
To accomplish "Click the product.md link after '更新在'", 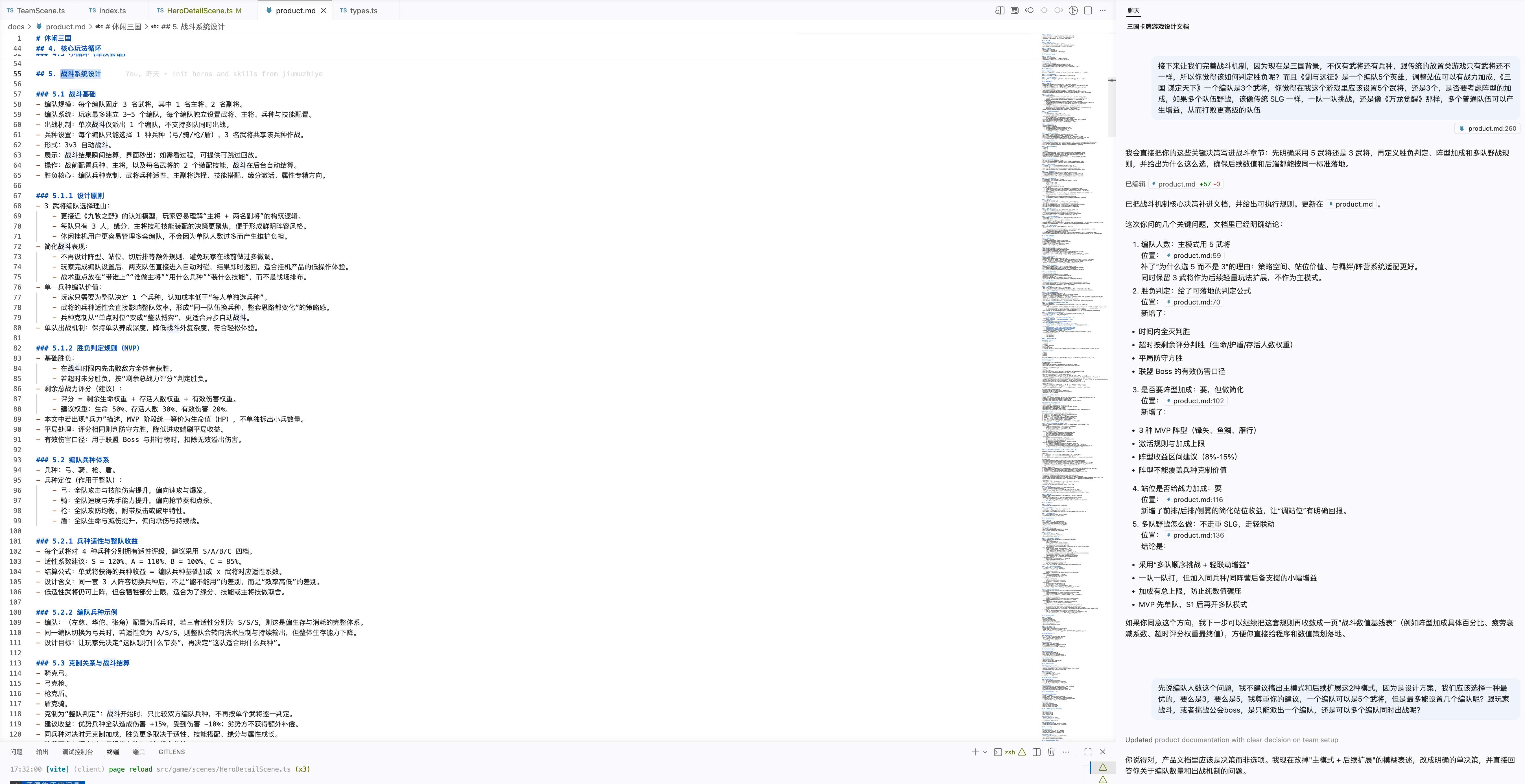I will [x=1351, y=204].
